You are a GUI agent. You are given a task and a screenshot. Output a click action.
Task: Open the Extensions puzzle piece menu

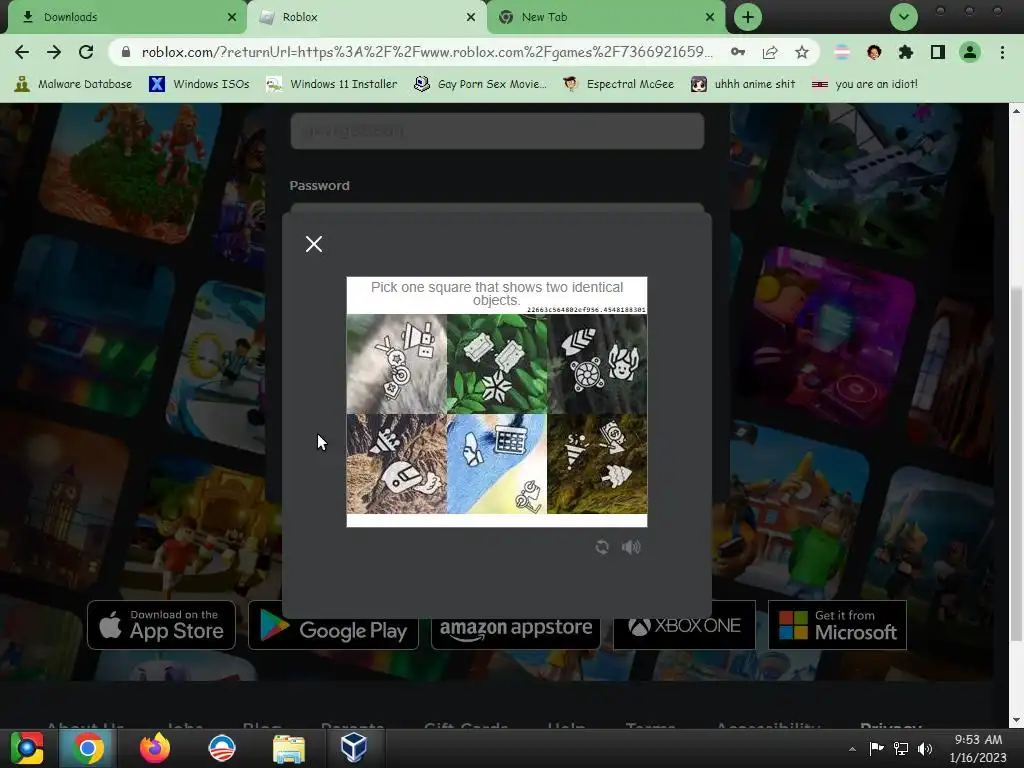point(906,52)
